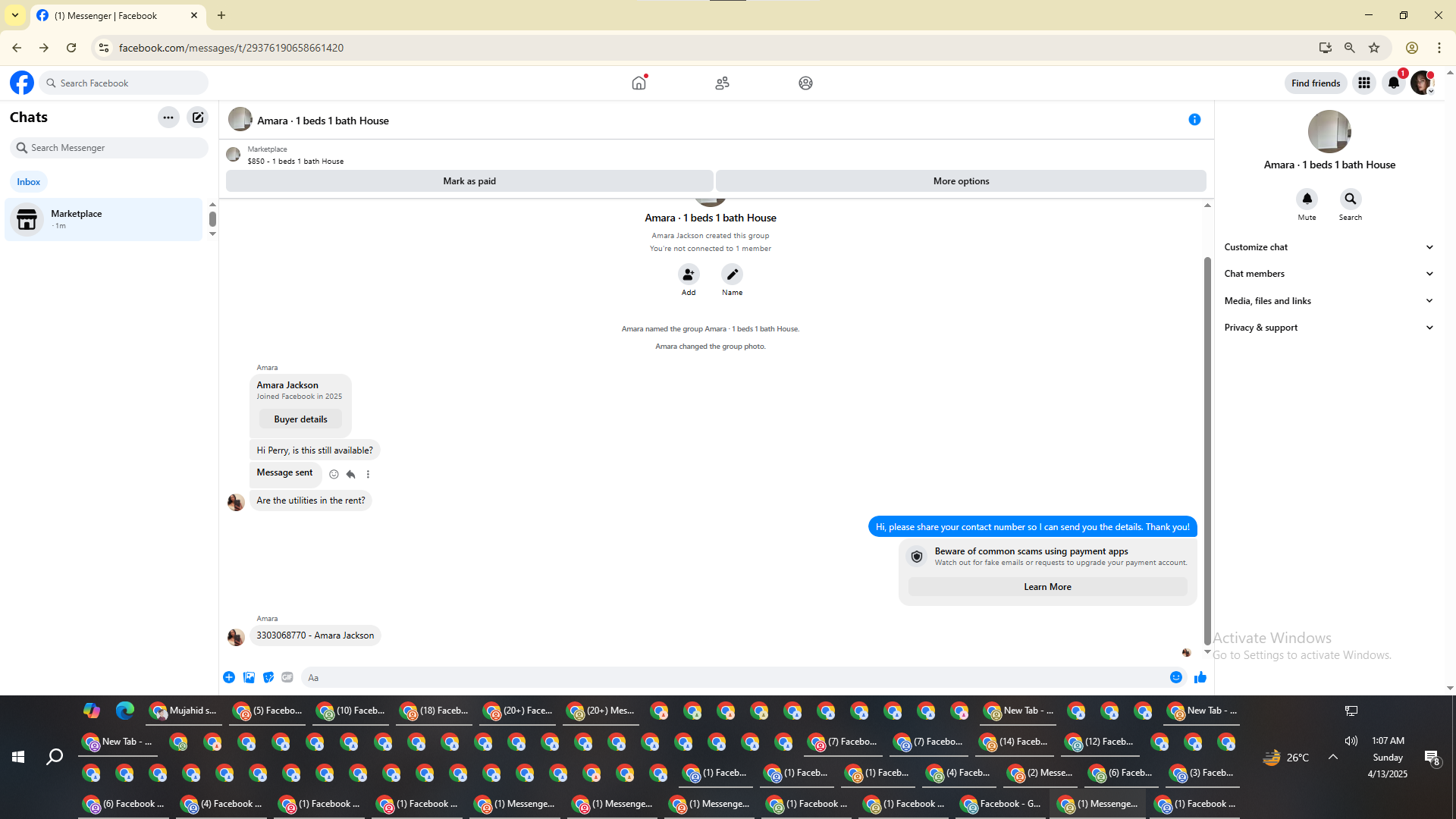Show hidden system tray icons

[x=1332, y=757]
